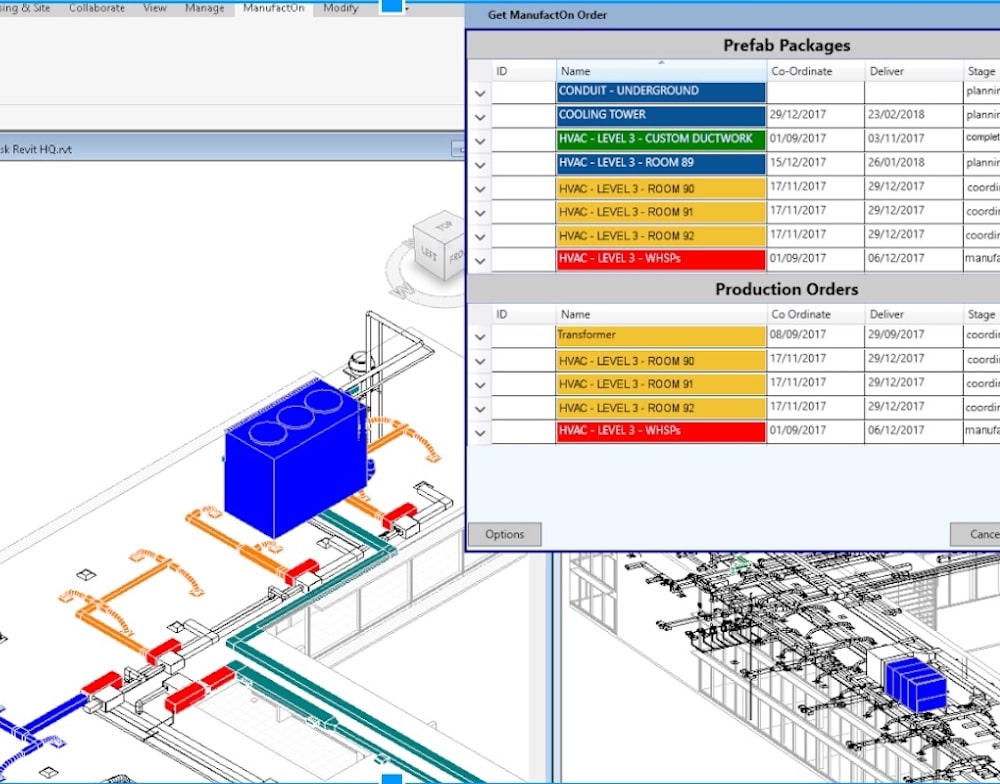Click the green HVAC - LEVEL 3 - CUSTOM DUCTWORK row
Viewport: 1000px width, 784px height.
pyautogui.click(x=660, y=139)
